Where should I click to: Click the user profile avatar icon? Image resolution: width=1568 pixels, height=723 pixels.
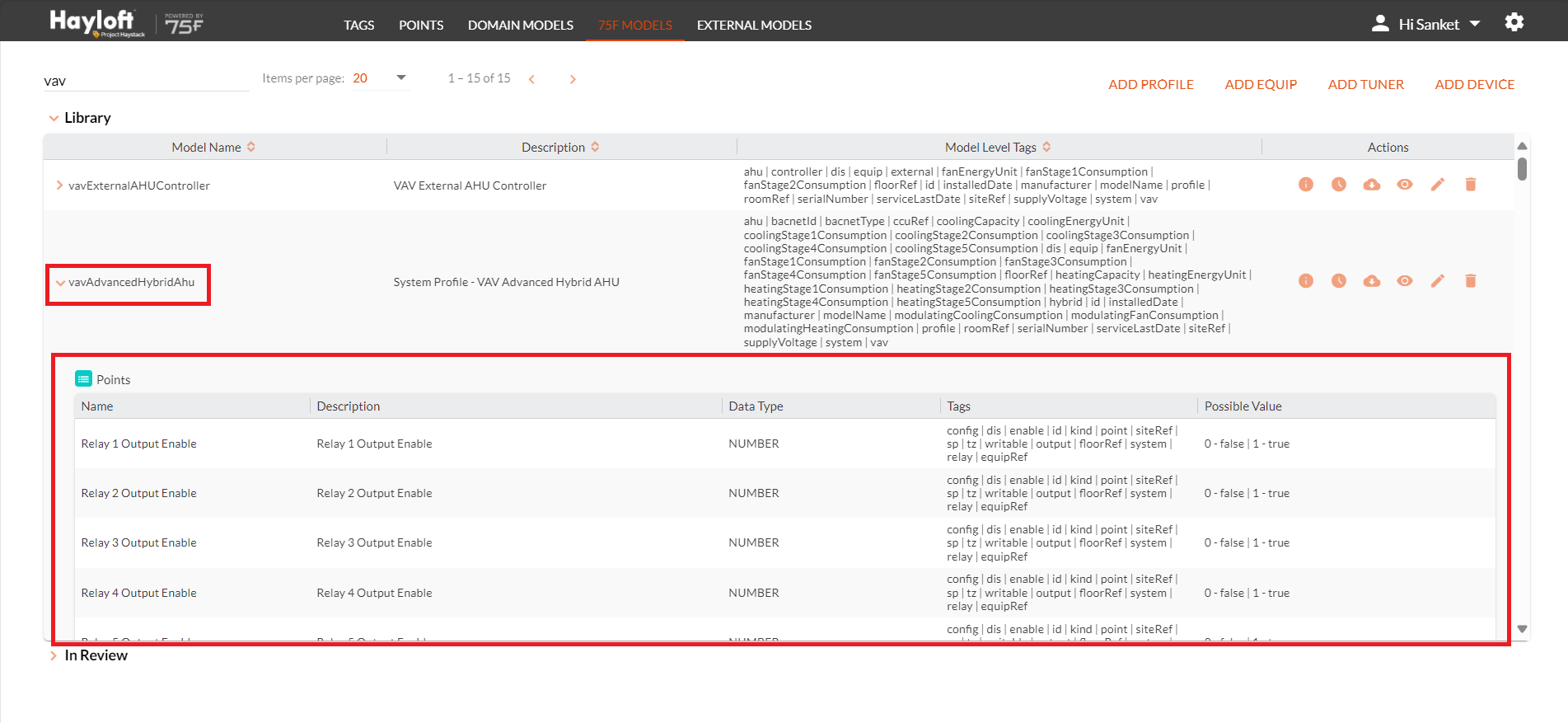coord(1380,23)
